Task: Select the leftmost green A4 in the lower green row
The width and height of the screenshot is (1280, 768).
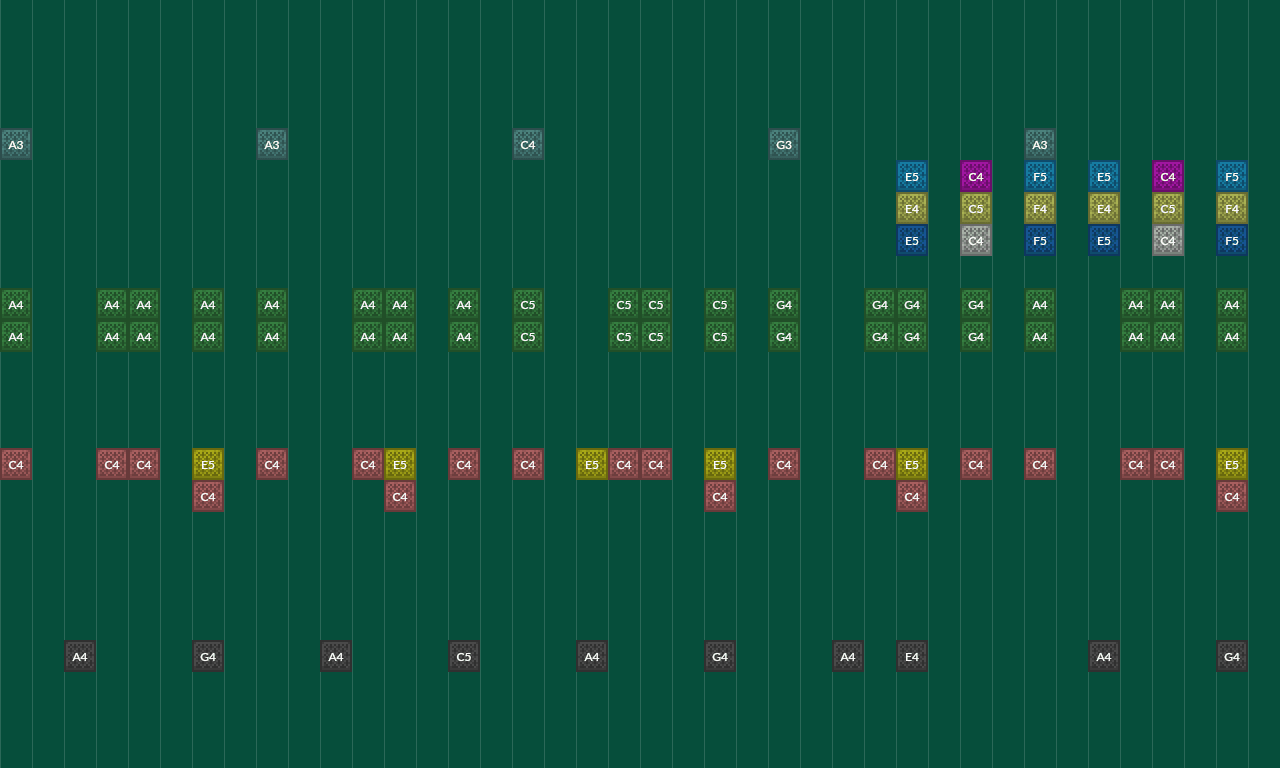Action: click(16, 336)
